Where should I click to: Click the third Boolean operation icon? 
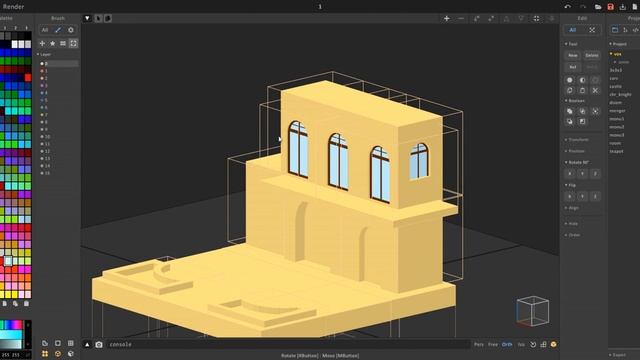pyautogui.click(x=595, y=111)
